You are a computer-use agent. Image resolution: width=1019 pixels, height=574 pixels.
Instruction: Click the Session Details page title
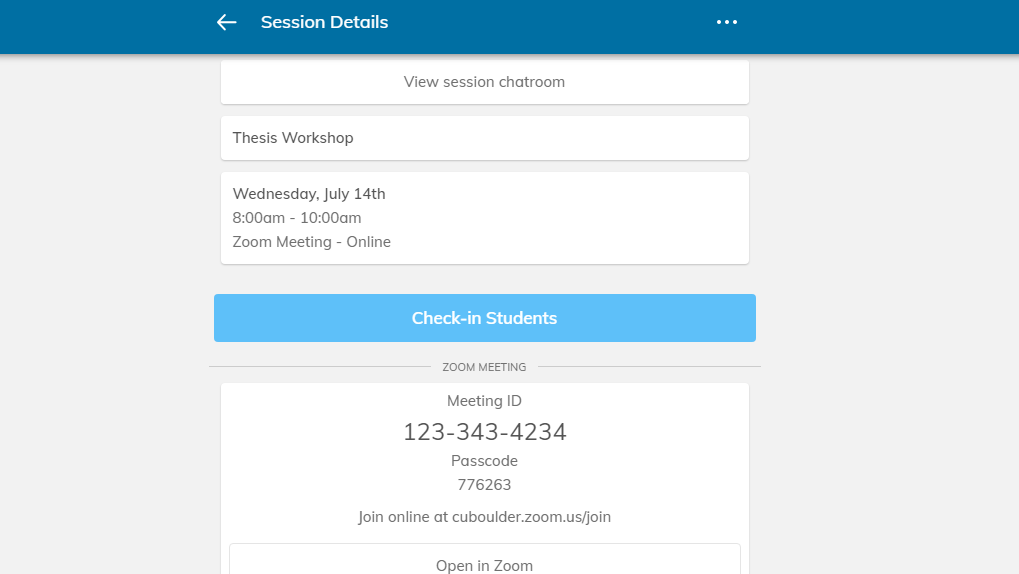click(324, 22)
